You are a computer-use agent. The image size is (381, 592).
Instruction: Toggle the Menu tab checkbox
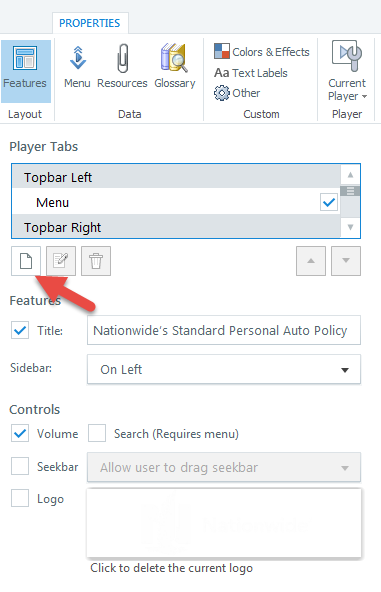[x=329, y=202]
